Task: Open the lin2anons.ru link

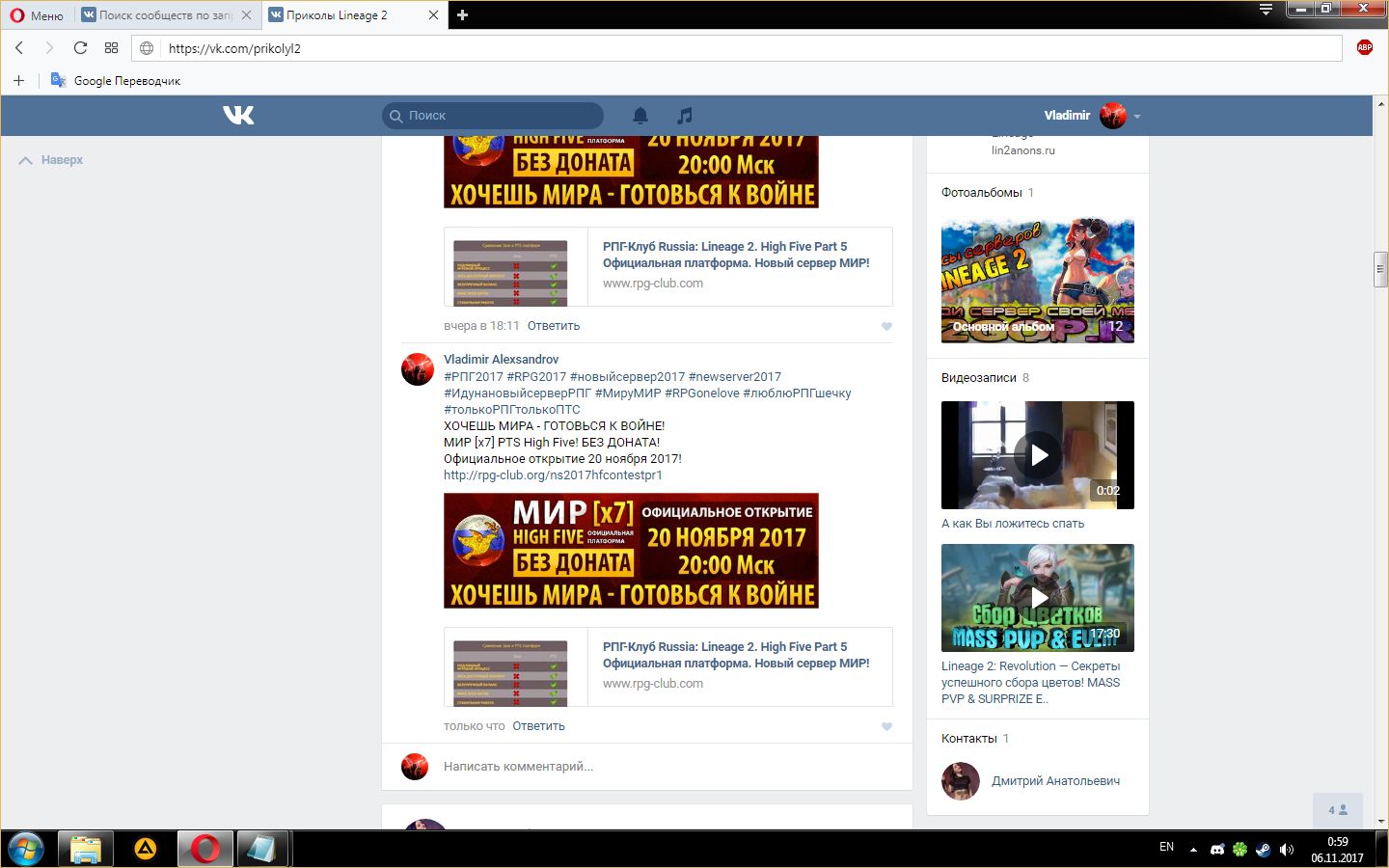Action: [x=1023, y=150]
